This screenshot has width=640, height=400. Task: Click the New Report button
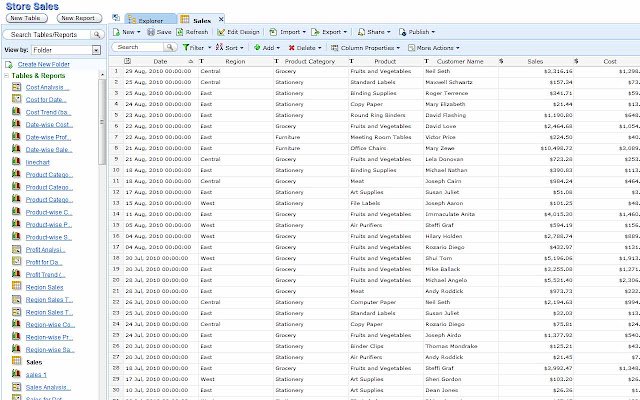(79, 18)
